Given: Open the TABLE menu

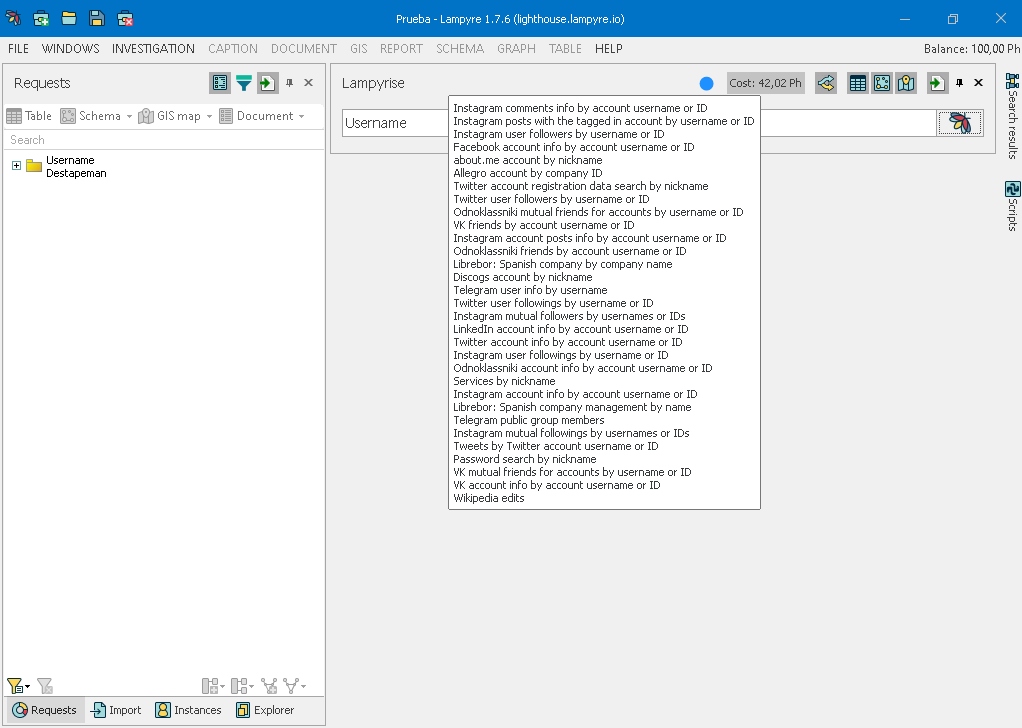Looking at the screenshot, I should [565, 49].
